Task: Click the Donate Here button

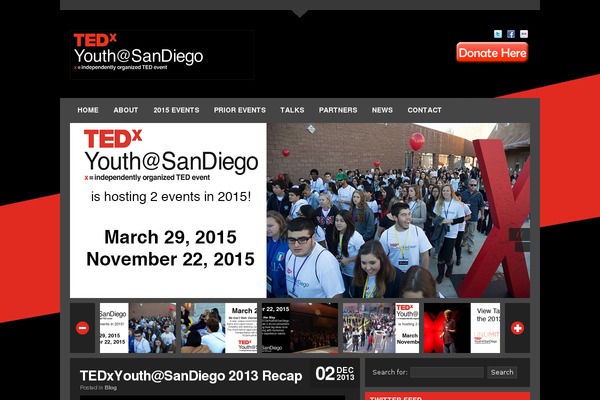Action: pos(492,52)
